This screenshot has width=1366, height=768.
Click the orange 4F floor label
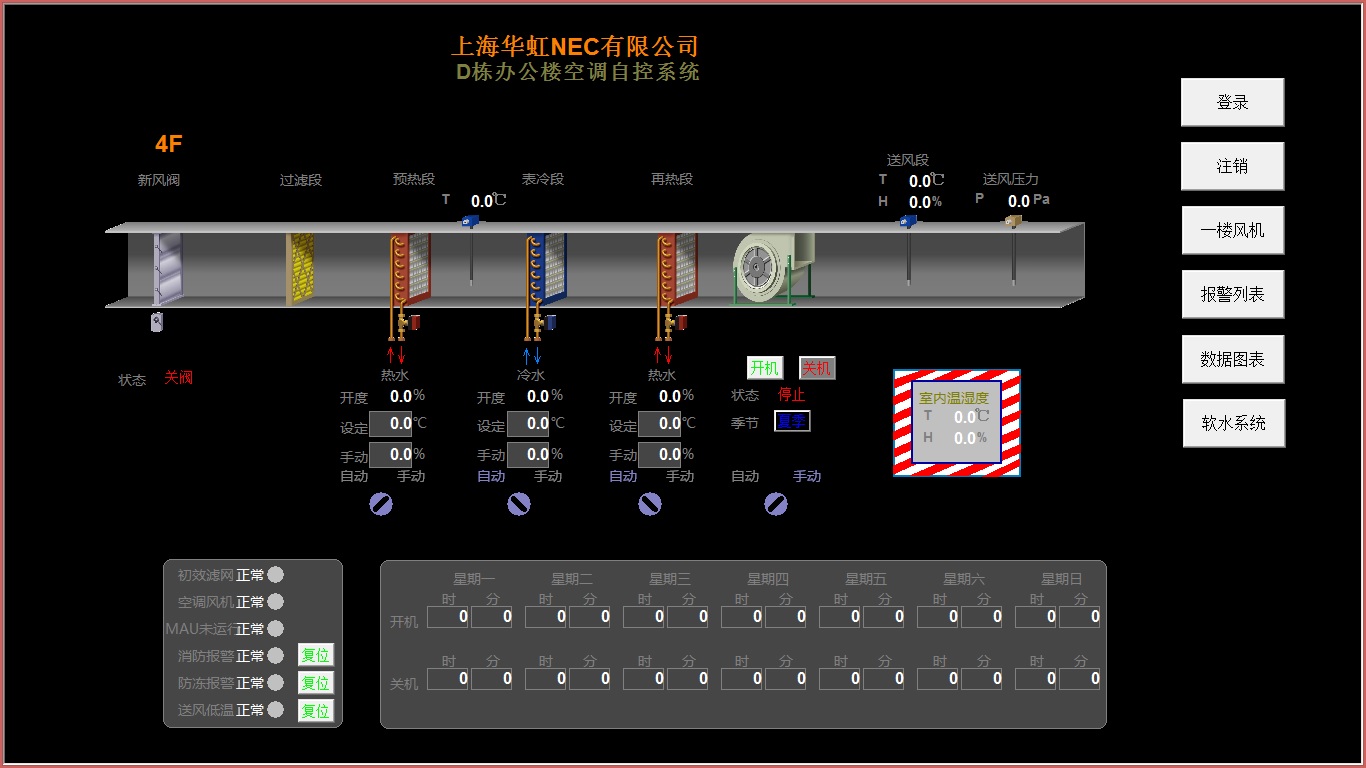pos(169,144)
